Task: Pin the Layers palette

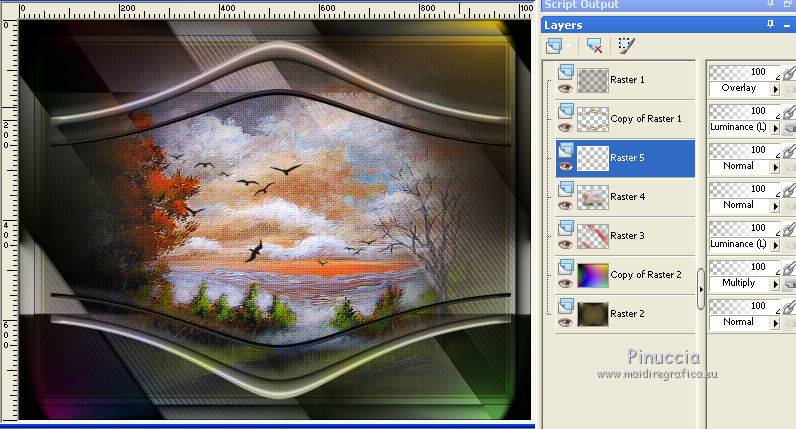Action: (771, 24)
